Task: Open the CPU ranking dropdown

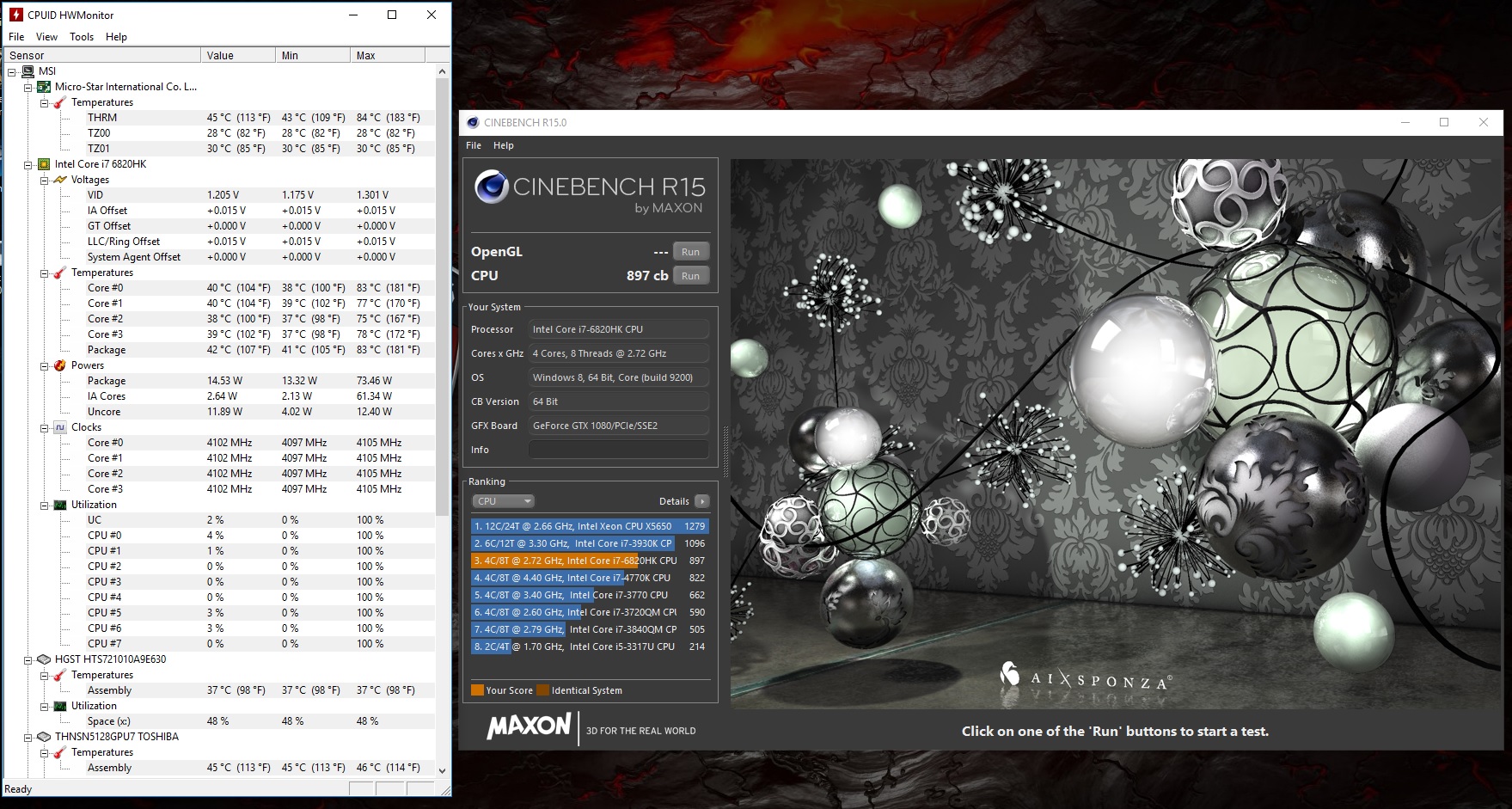Action: point(503,501)
